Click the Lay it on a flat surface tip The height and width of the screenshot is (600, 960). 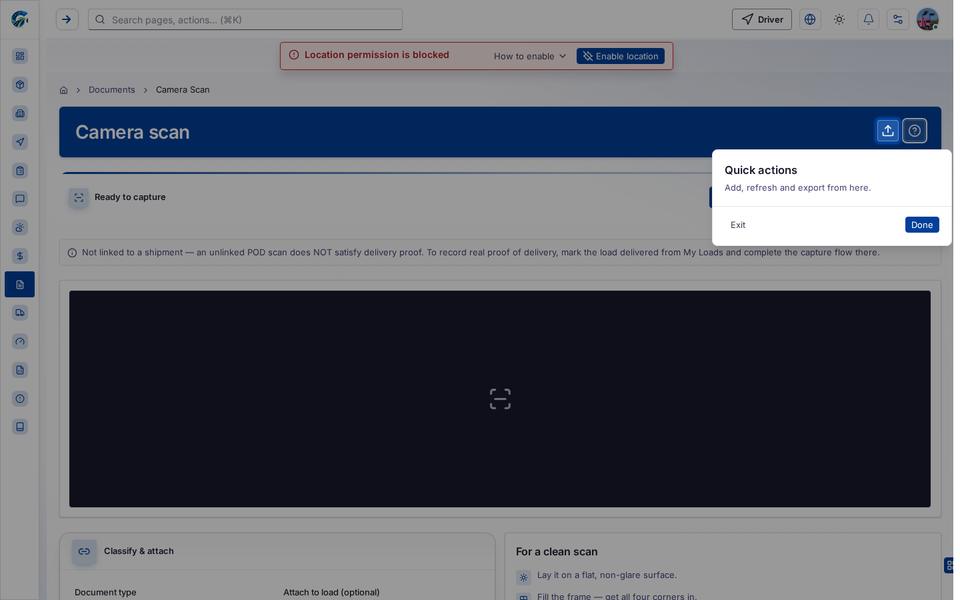[x=607, y=575]
